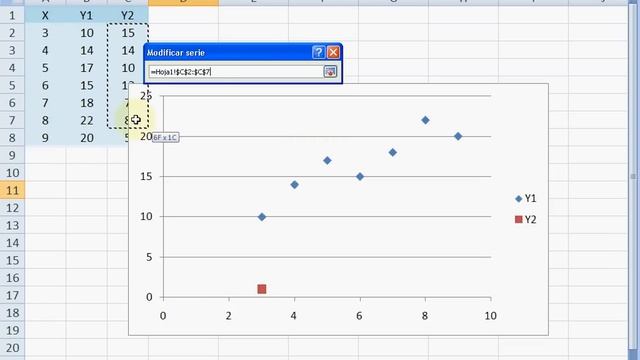Click the Y1 diamond marker at x equals 8
The height and width of the screenshot is (360, 640).
point(425,120)
